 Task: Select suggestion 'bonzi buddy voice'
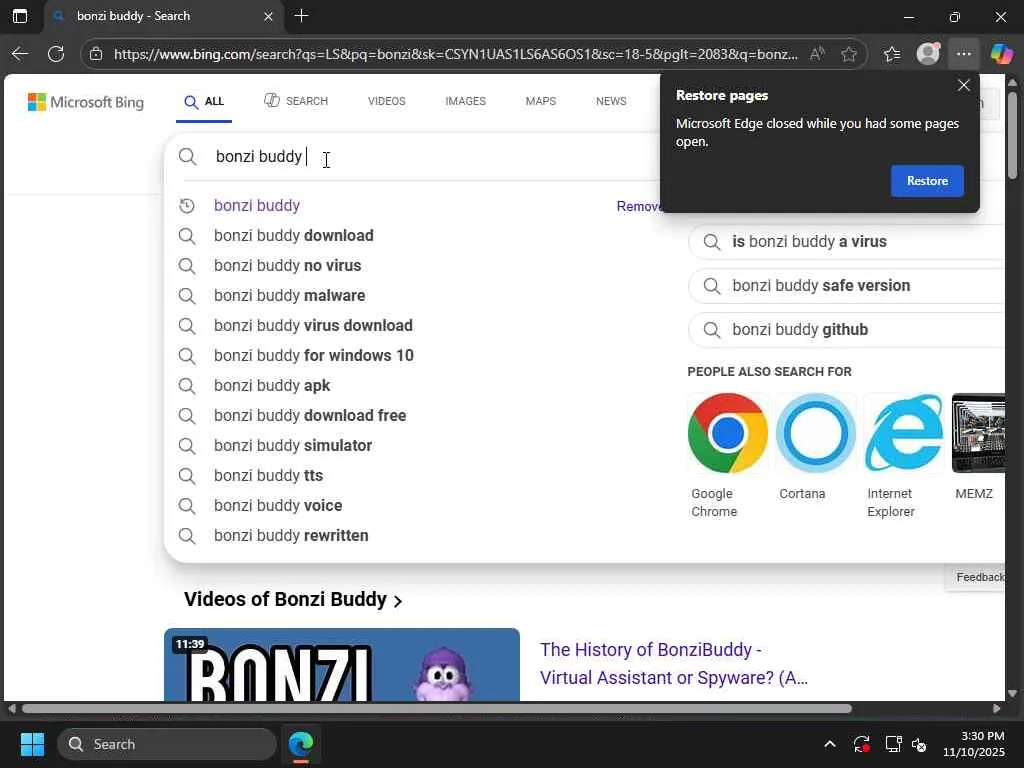click(x=278, y=506)
